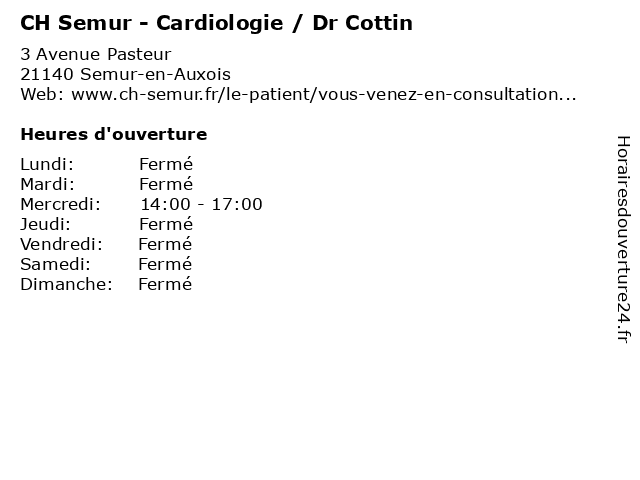Click the postal line 21140 Semur-en-Auxois
The image size is (640, 480).
(x=125, y=74)
